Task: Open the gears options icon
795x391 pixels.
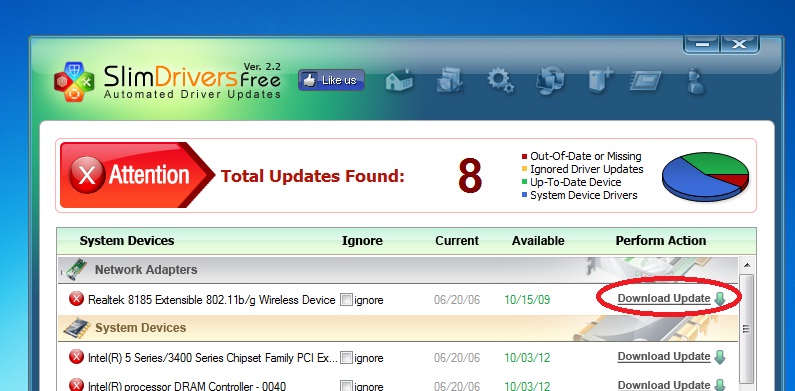Action: coord(500,80)
